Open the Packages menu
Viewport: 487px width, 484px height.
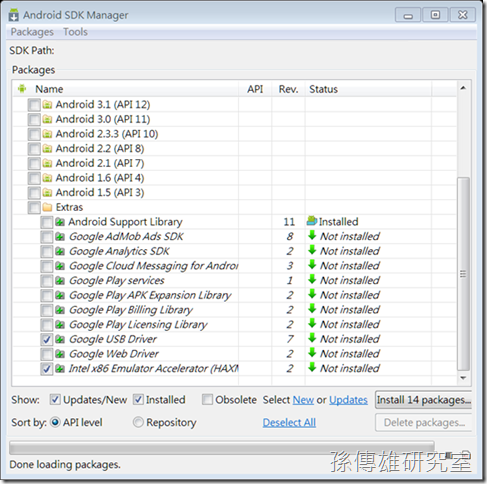click(x=32, y=32)
